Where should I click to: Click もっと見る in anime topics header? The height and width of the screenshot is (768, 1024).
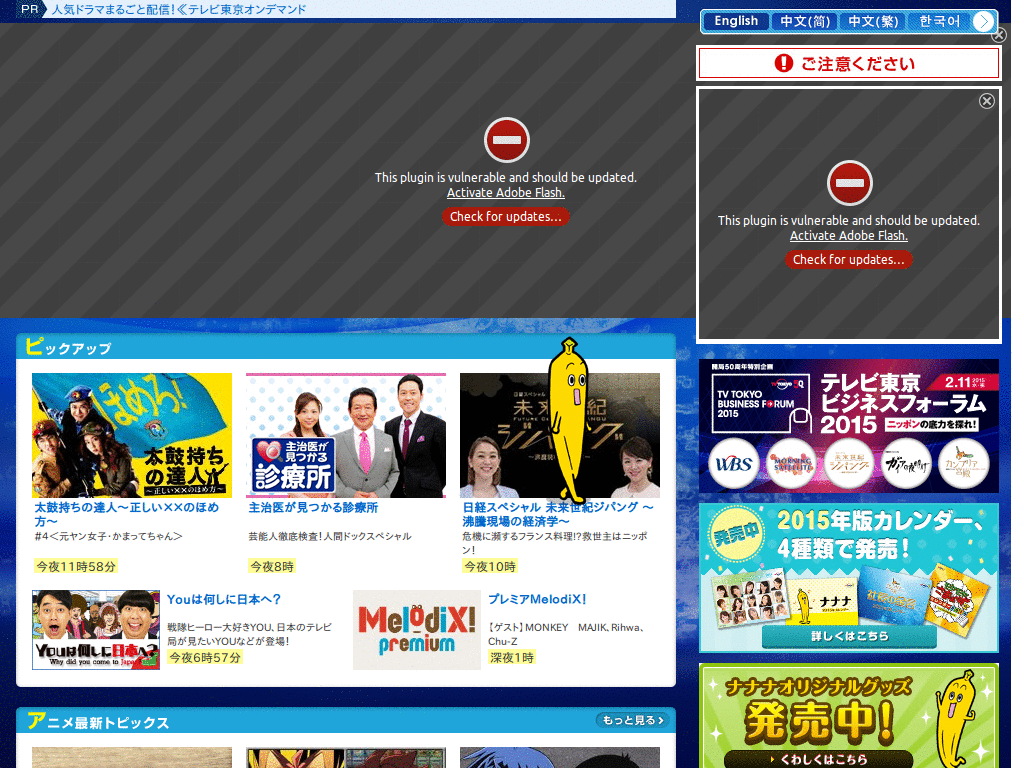[632, 720]
